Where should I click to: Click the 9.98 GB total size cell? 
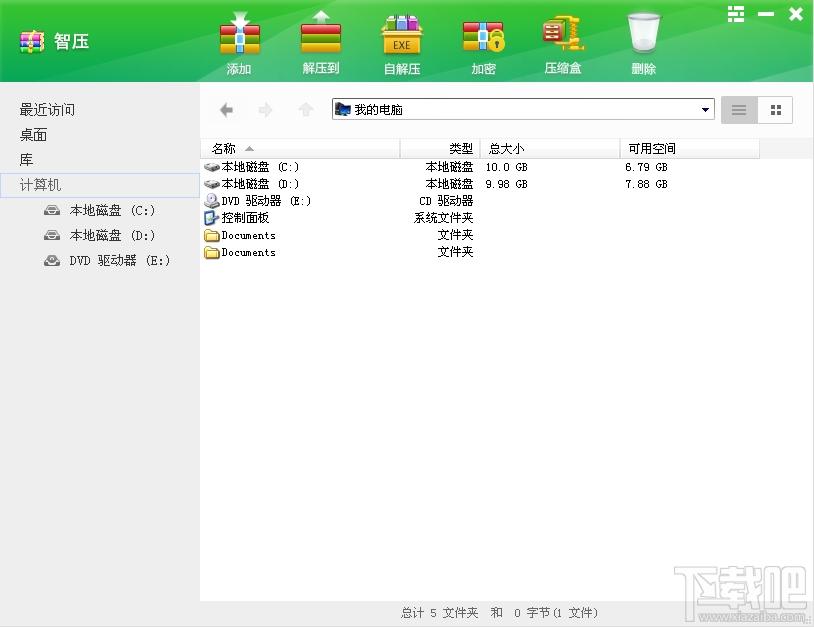(507, 184)
